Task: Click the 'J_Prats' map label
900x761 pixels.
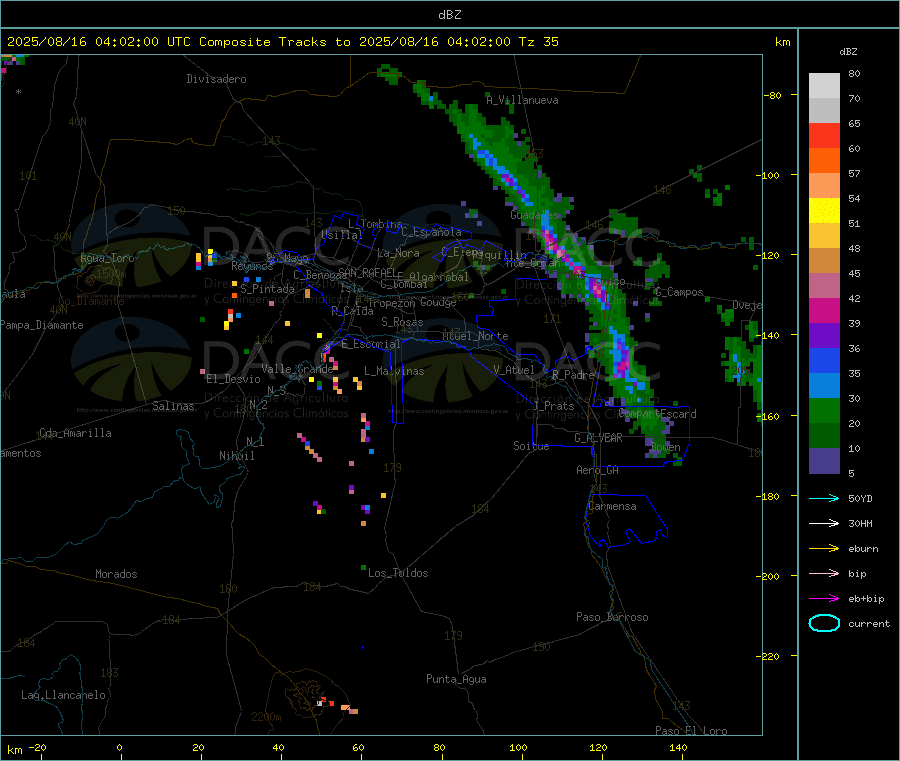Action: point(553,406)
